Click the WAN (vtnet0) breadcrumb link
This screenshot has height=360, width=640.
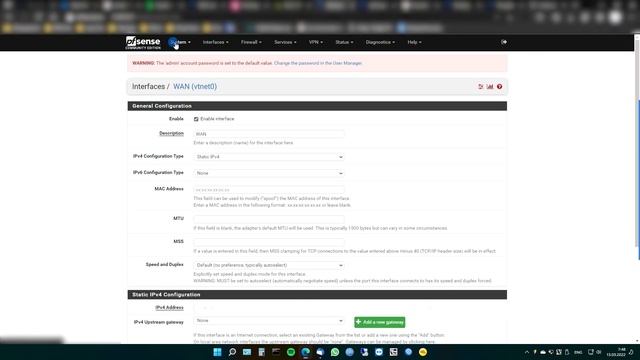point(195,87)
